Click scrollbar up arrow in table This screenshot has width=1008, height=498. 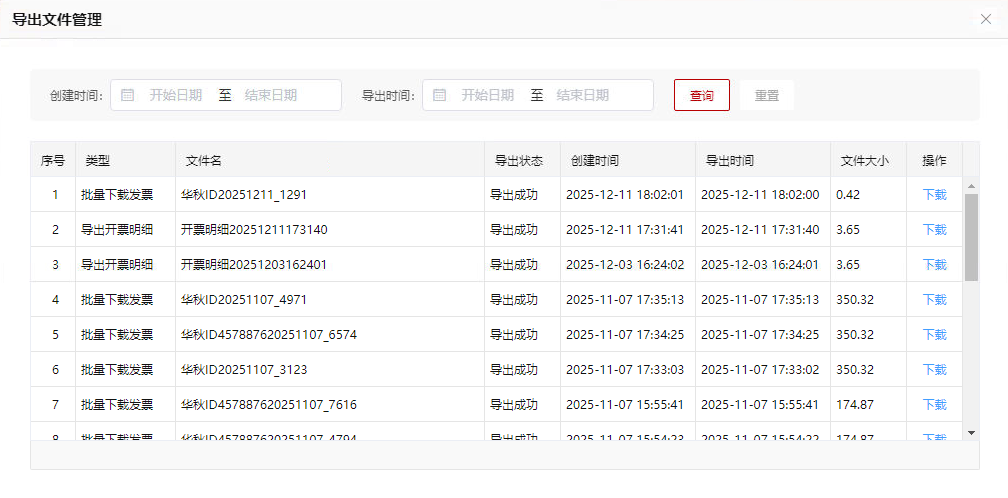pyautogui.click(x=970, y=186)
